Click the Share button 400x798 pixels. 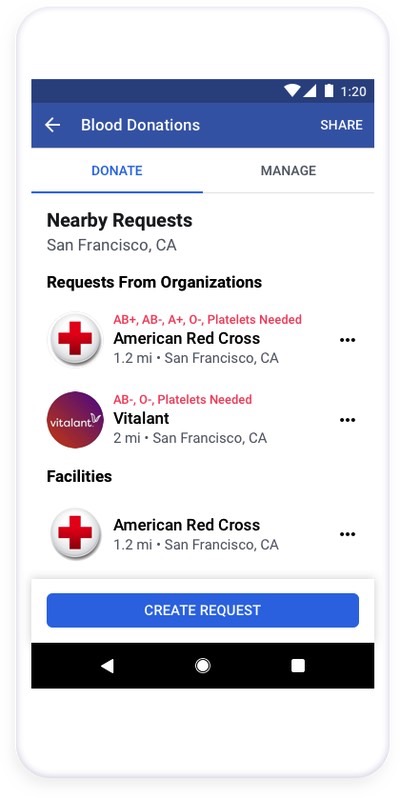pyautogui.click(x=341, y=125)
